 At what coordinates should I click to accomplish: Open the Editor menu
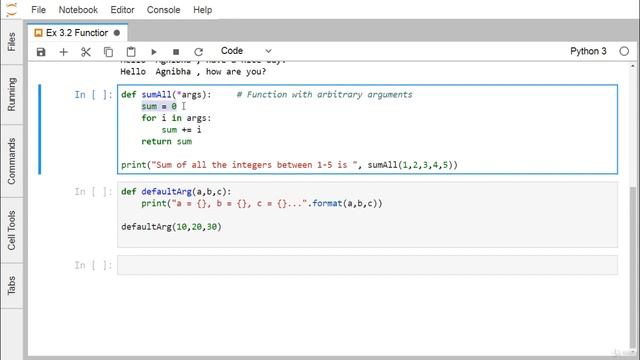[122, 10]
